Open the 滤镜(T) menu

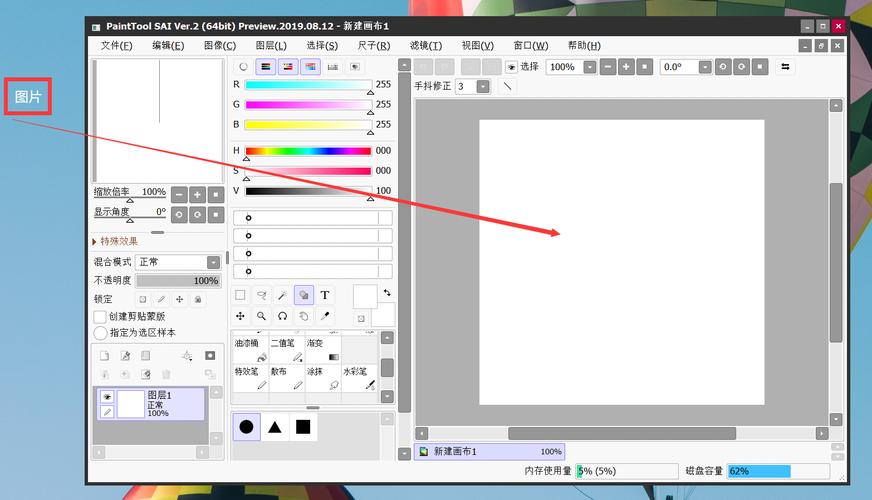click(425, 46)
